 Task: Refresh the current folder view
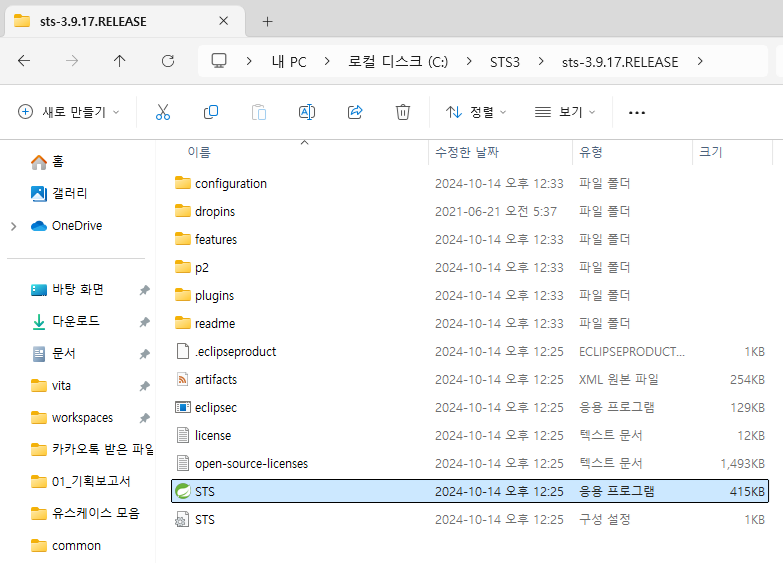pos(168,61)
